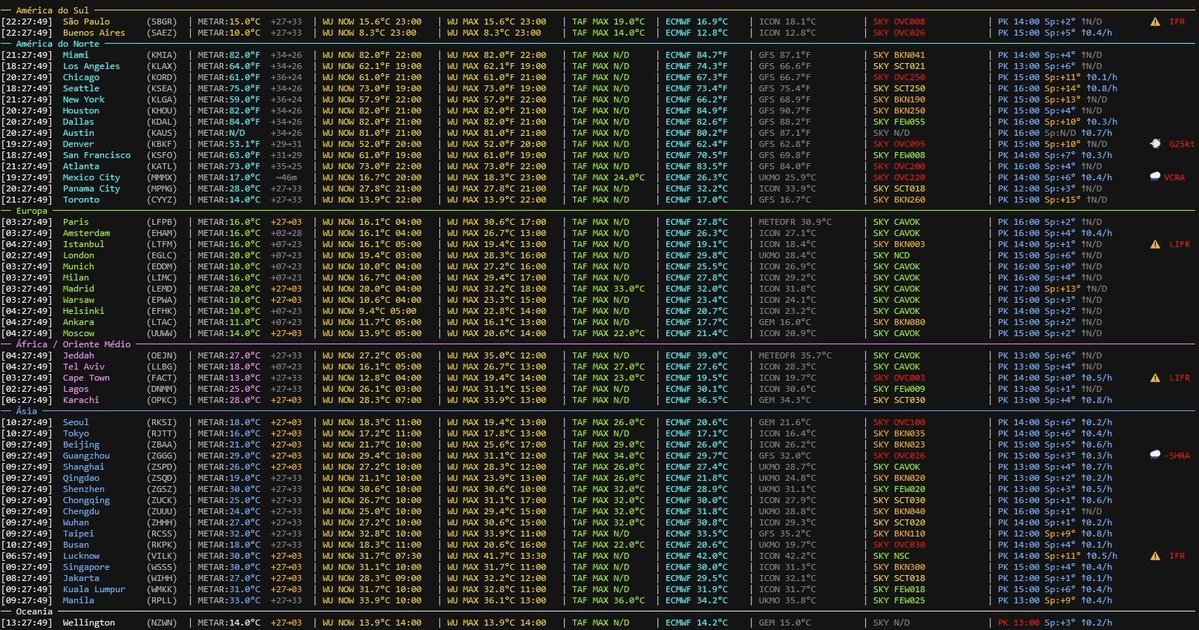Select the América do Norte section header
This screenshot has width=1199, height=630.
57,44
